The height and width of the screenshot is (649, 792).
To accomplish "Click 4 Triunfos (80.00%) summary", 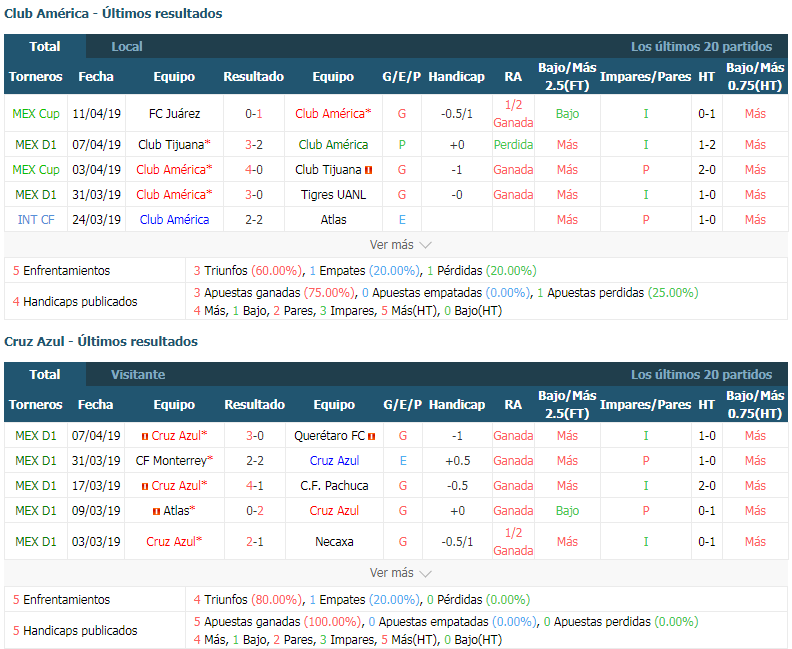I will coord(248,600).
